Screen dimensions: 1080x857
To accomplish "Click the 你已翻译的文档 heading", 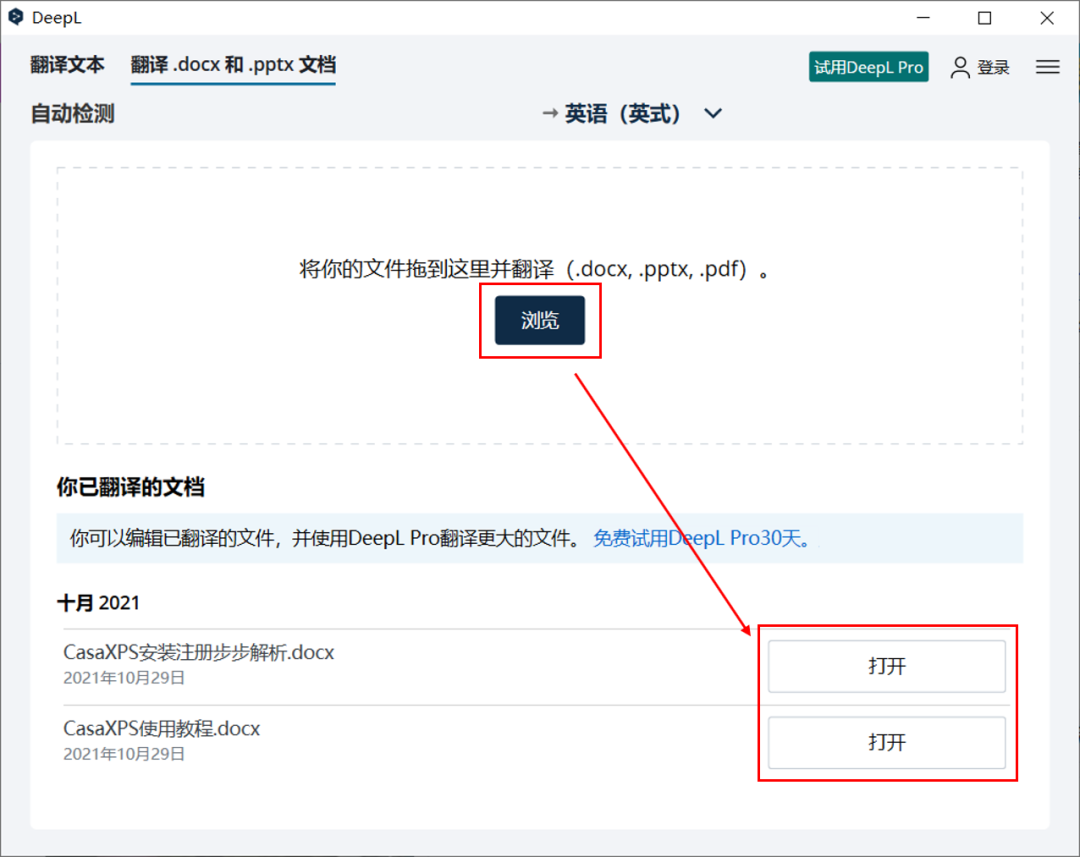I will (x=131, y=487).
